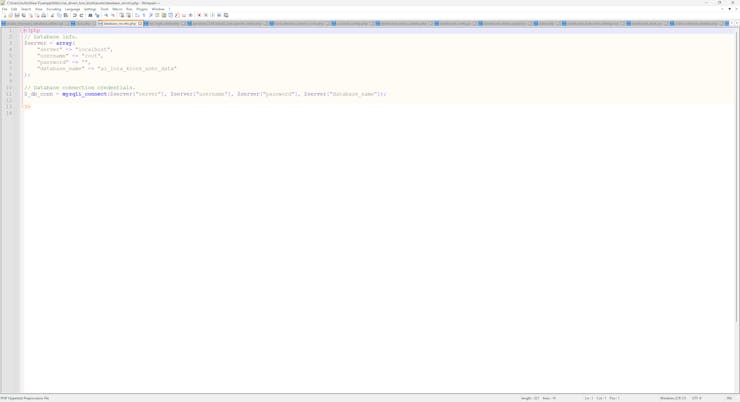Image resolution: width=740 pixels, height=402 pixels.
Task: Create a new document with the New icon
Action: [5, 15]
